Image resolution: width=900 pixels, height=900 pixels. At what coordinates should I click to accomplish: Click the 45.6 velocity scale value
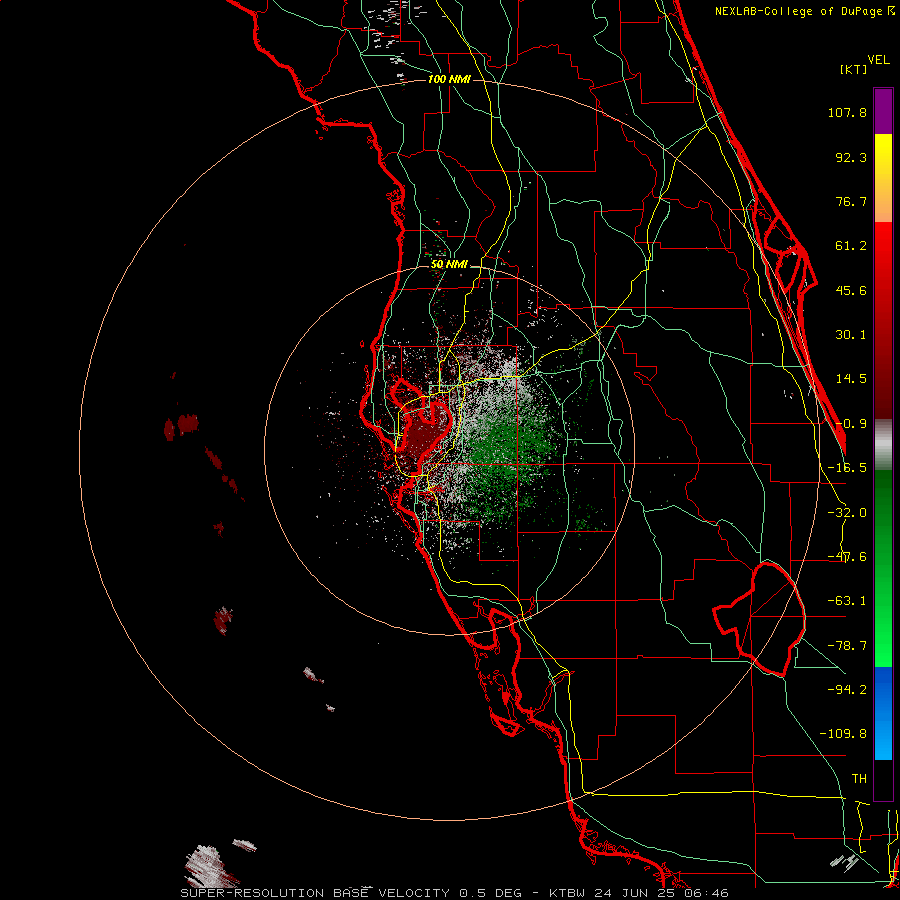point(851,290)
